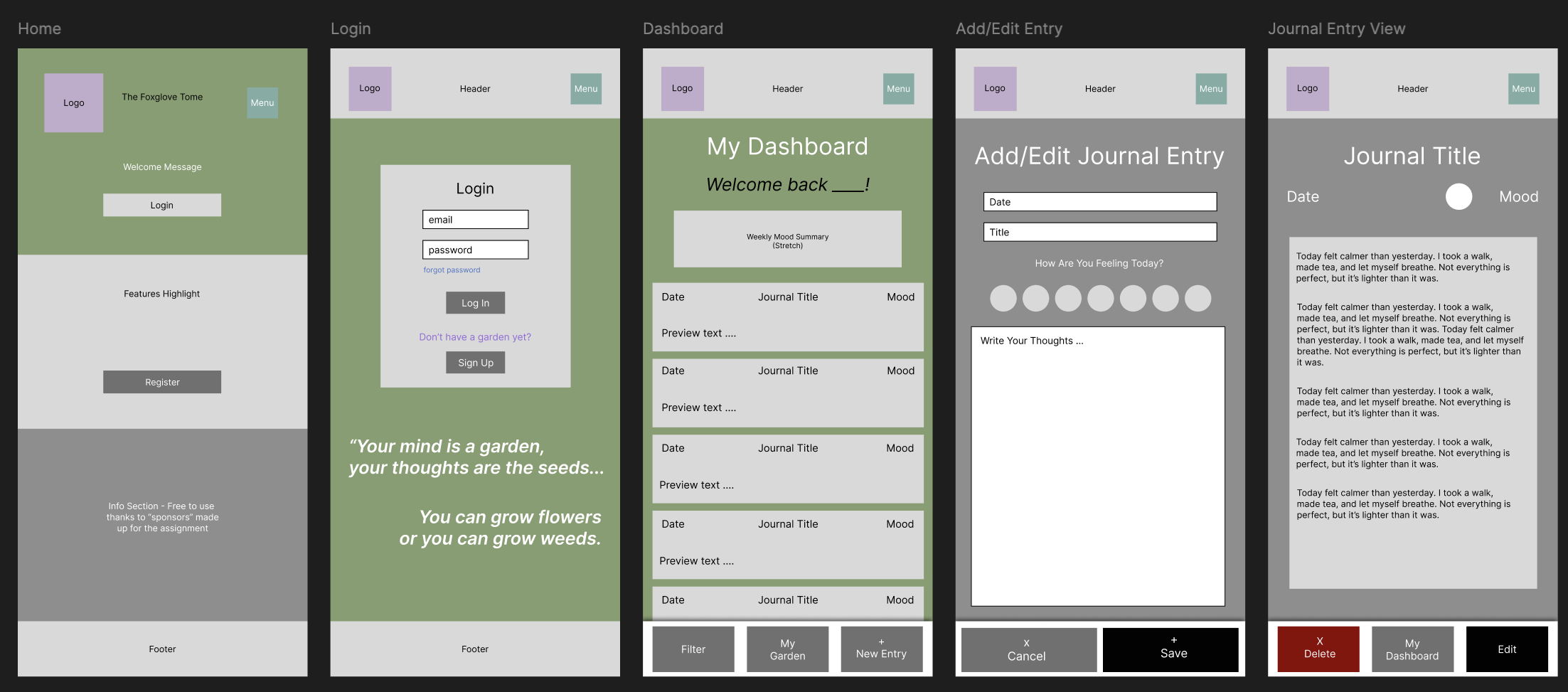
Task: Open the Menu on the Home screen
Action: click(262, 102)
